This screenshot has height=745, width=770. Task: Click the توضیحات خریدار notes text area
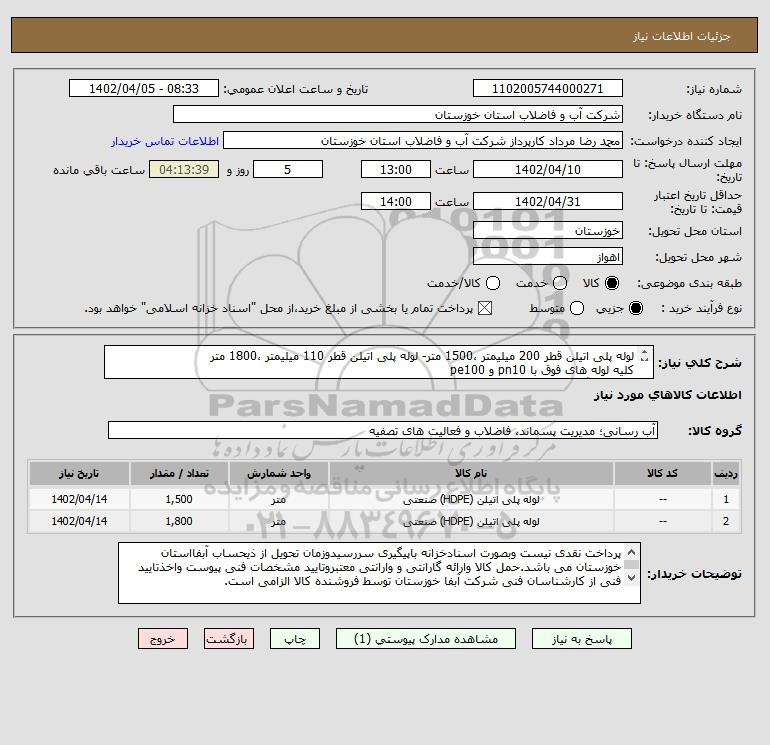click(379, 573)
